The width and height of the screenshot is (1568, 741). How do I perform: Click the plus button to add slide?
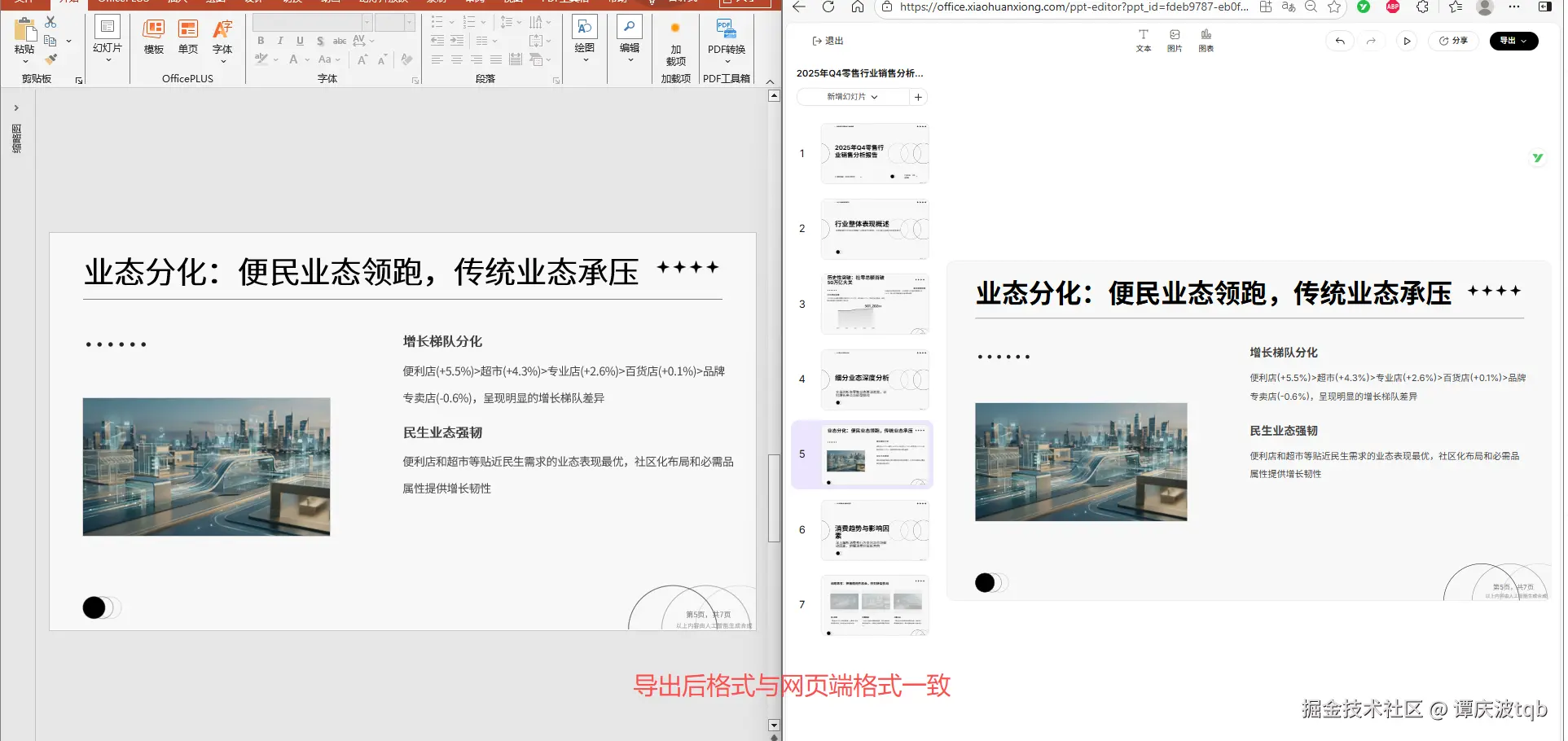(918, 97)
